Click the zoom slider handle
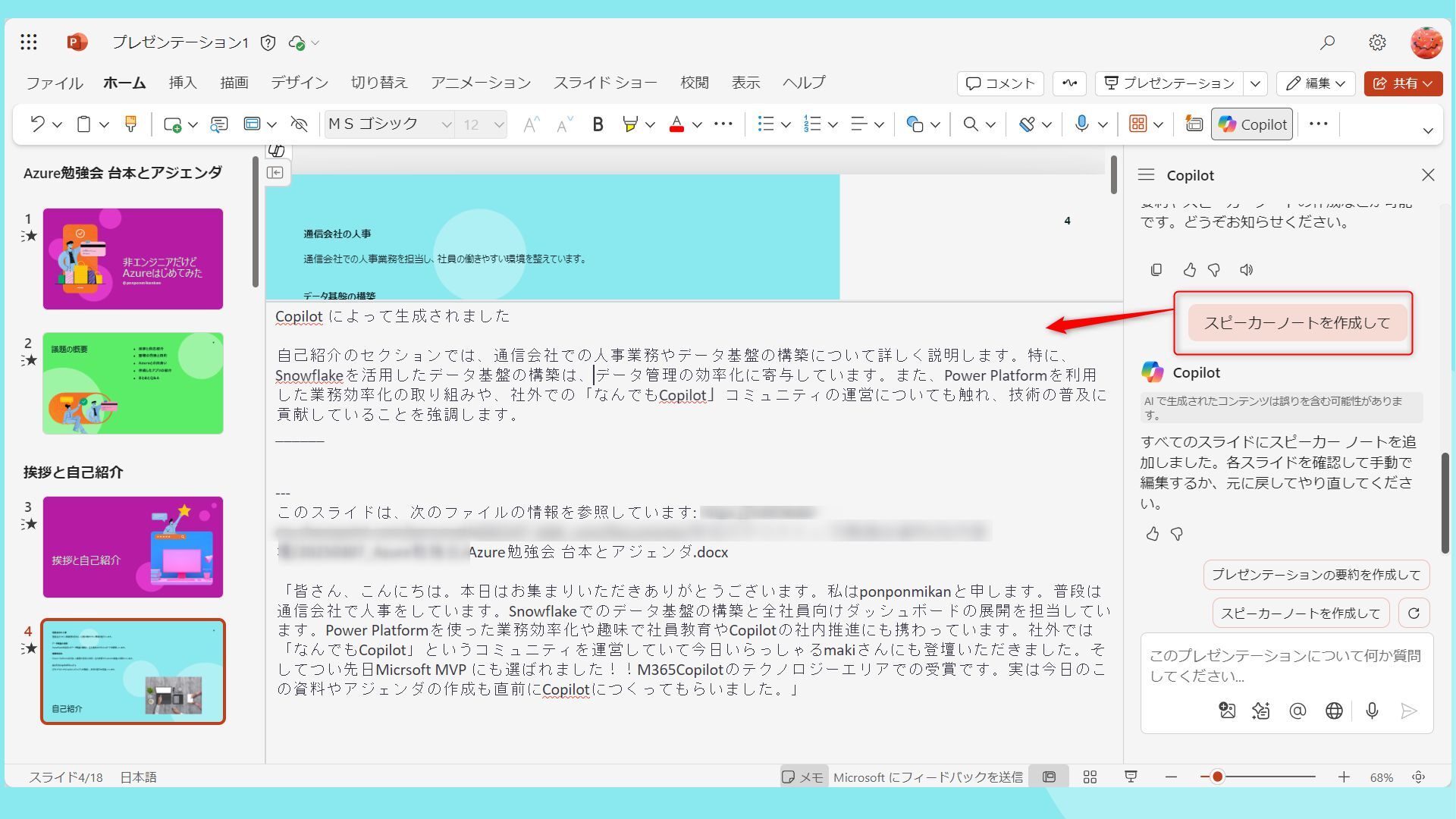1456x819 pixels. point(1217,777)
